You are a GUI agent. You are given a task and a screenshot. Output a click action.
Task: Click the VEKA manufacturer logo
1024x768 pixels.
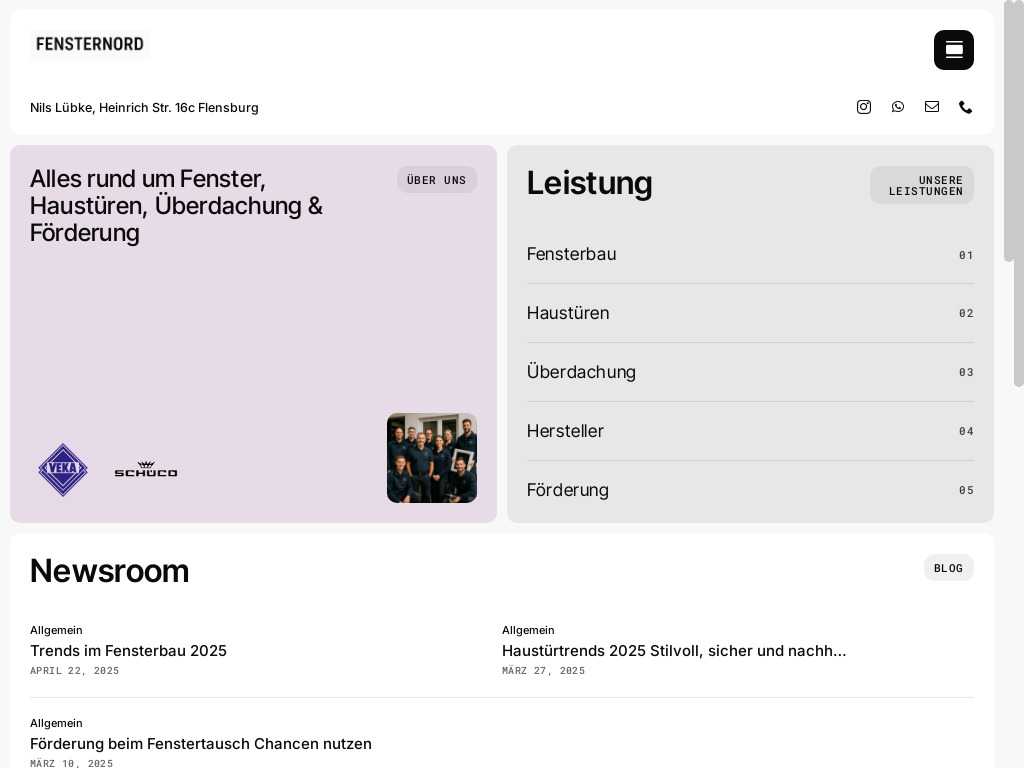[63, 470]
